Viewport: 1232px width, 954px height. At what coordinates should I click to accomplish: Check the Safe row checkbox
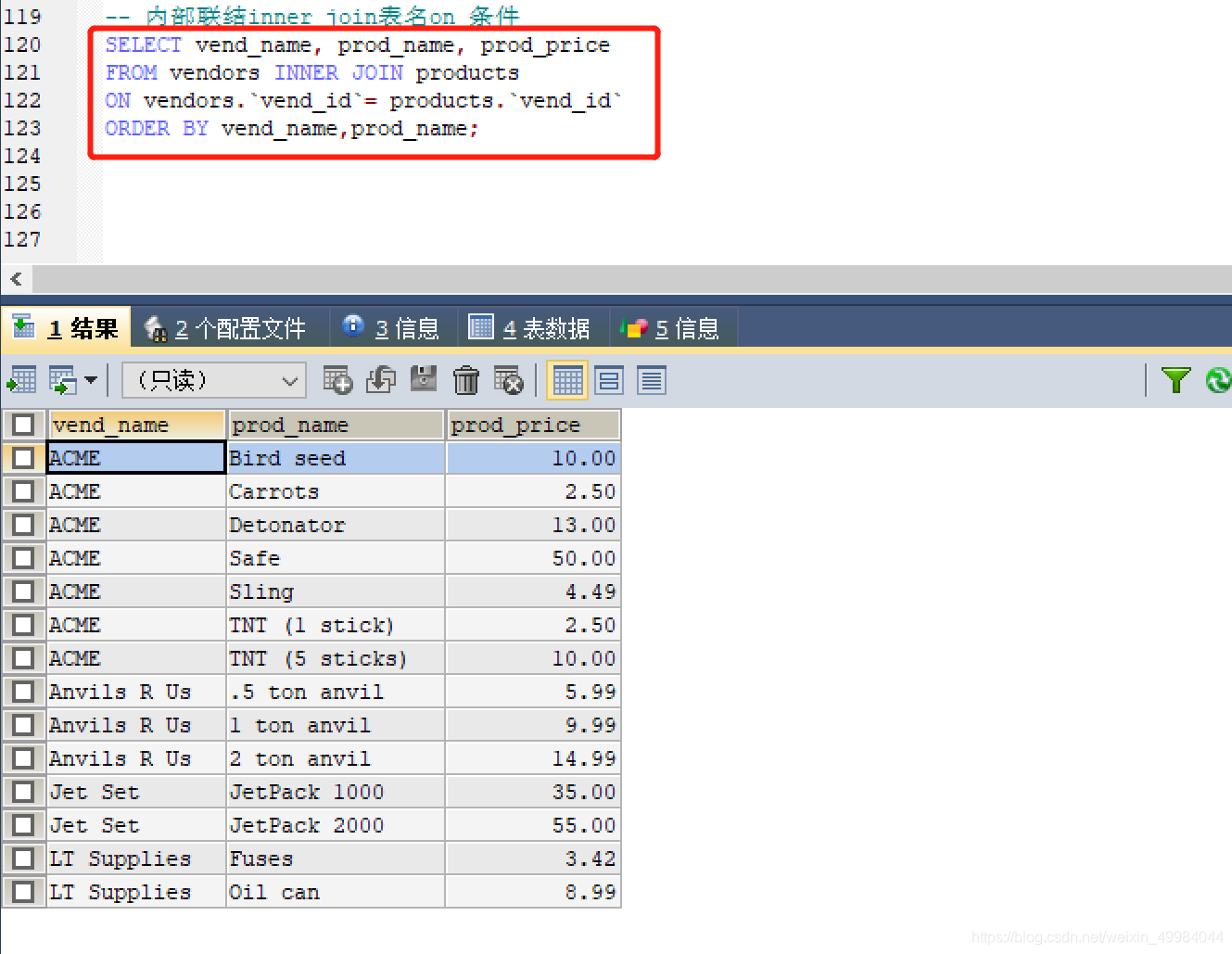(x=23, y=558)
